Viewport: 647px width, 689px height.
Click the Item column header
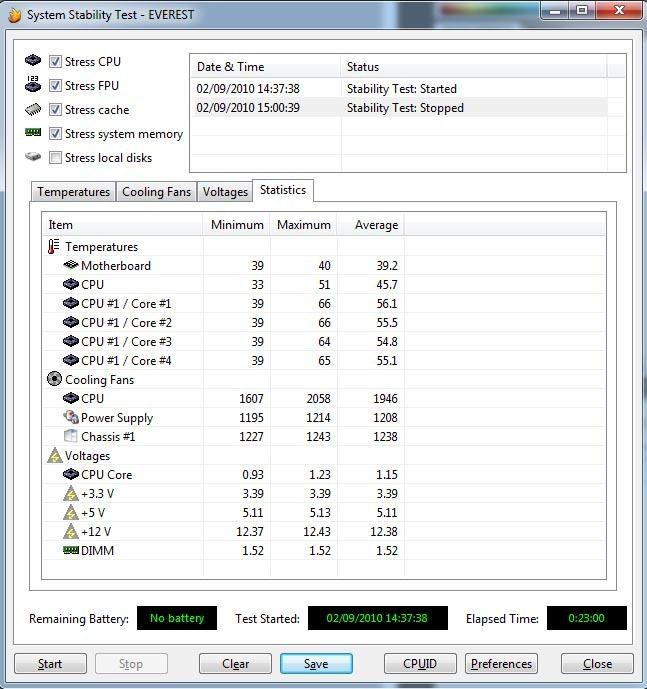[123, 225]
